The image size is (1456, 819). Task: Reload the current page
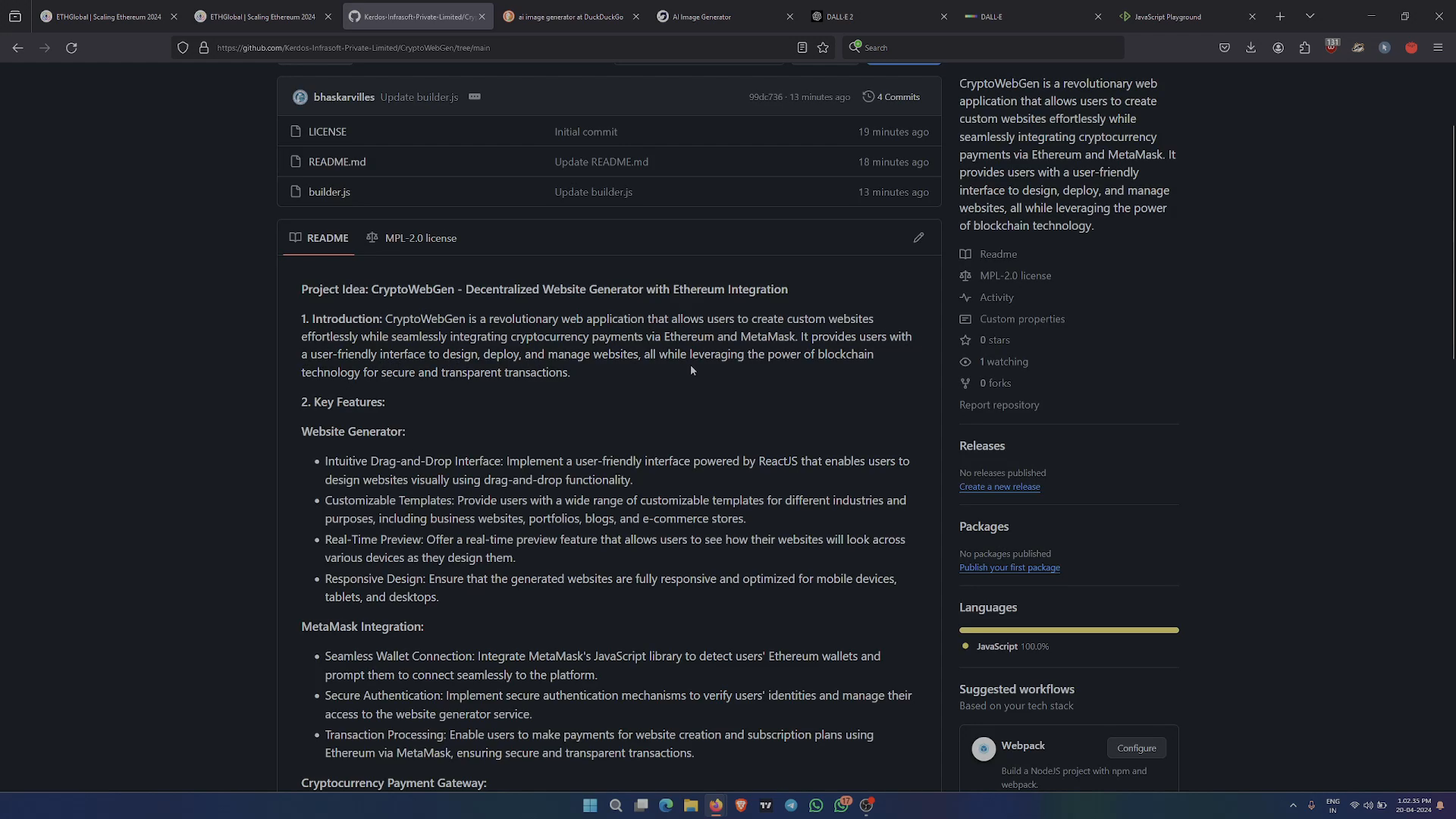point(71,47)
